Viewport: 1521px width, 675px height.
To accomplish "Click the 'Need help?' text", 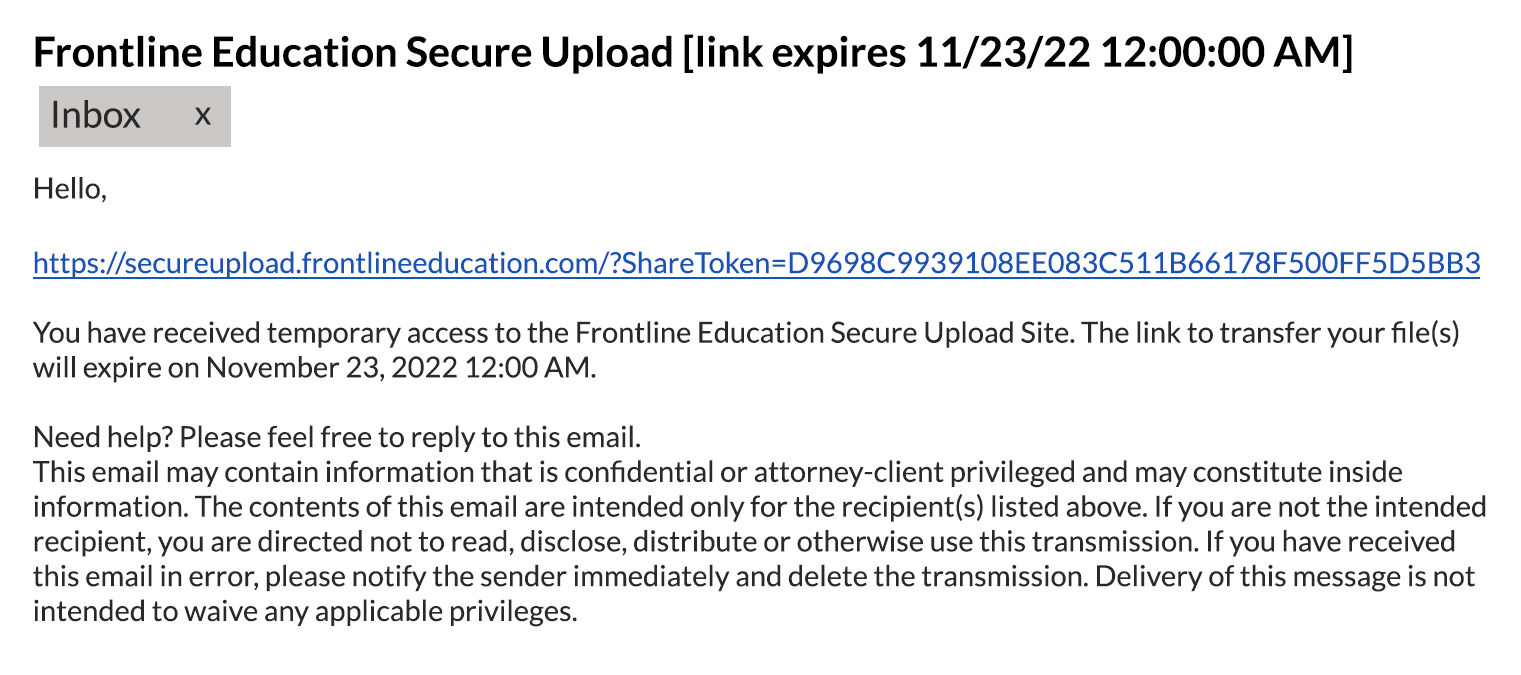I will point(102,437).
